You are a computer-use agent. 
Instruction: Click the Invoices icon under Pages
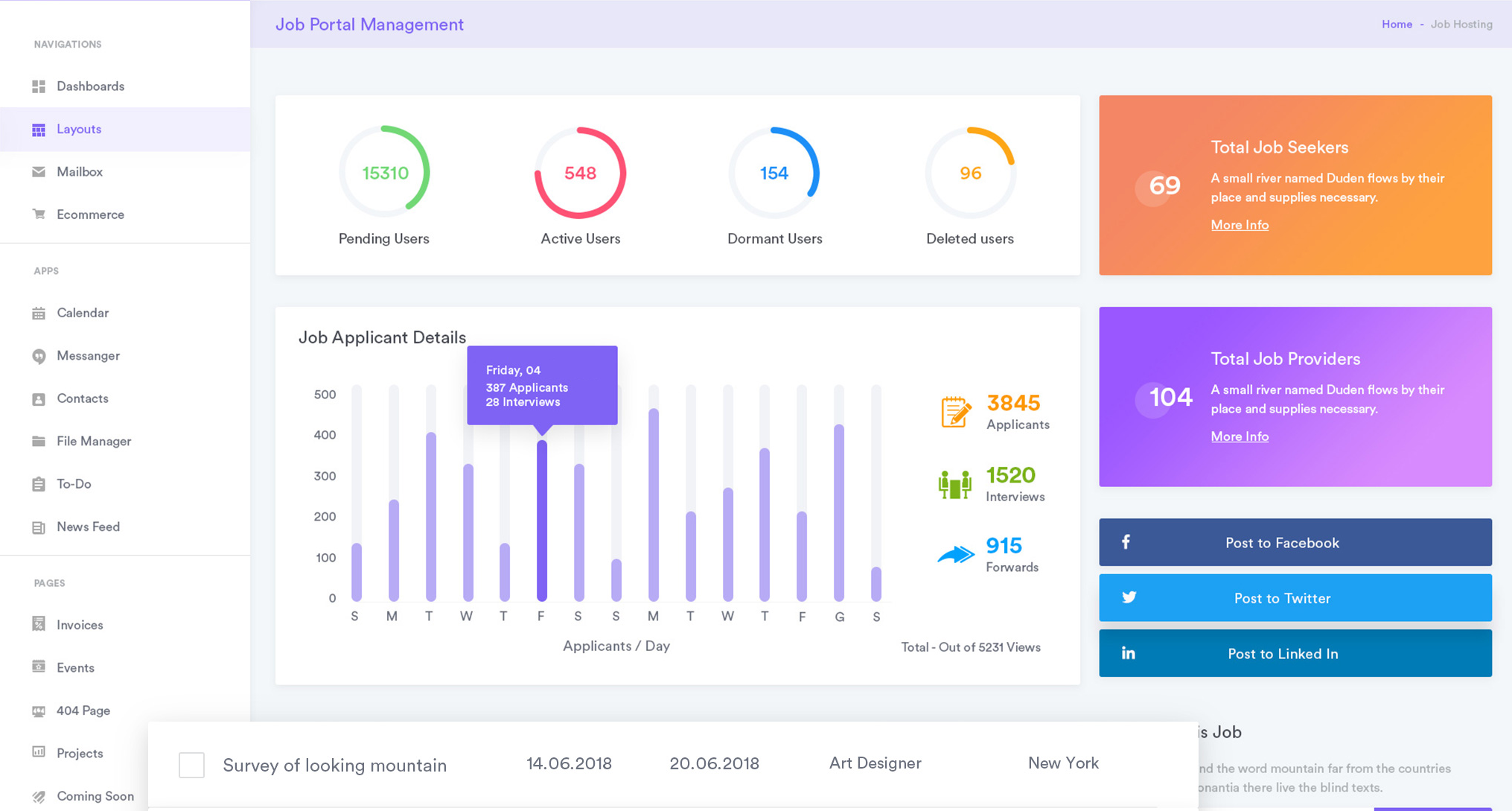coord(39,625)
